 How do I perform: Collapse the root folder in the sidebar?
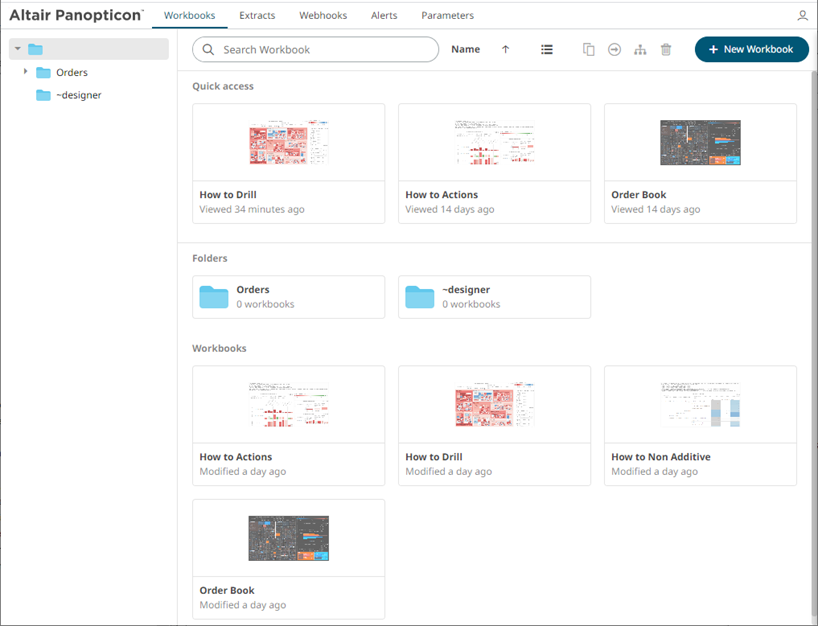click(16, 47)
